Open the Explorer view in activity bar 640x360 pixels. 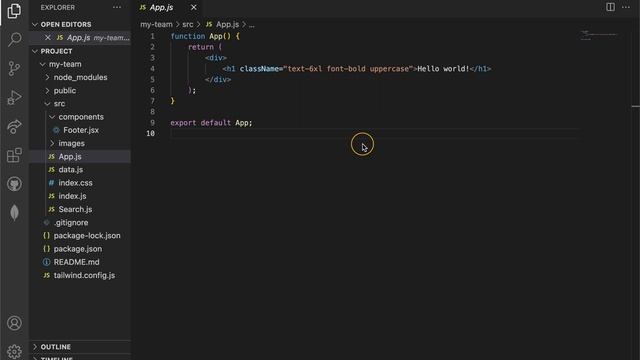click(x=14, y=11)
